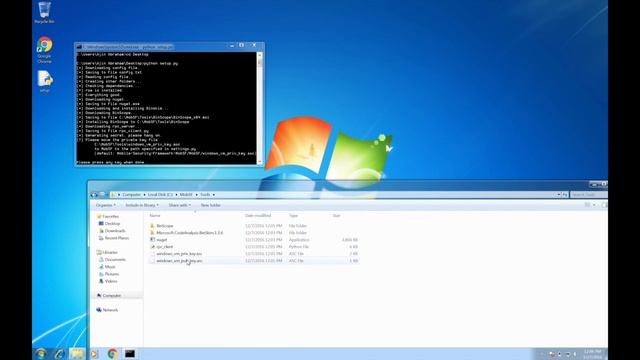The height and width of the screenshot is (360, 640).
Task: Sort files by the Type column
Action: 293,215
